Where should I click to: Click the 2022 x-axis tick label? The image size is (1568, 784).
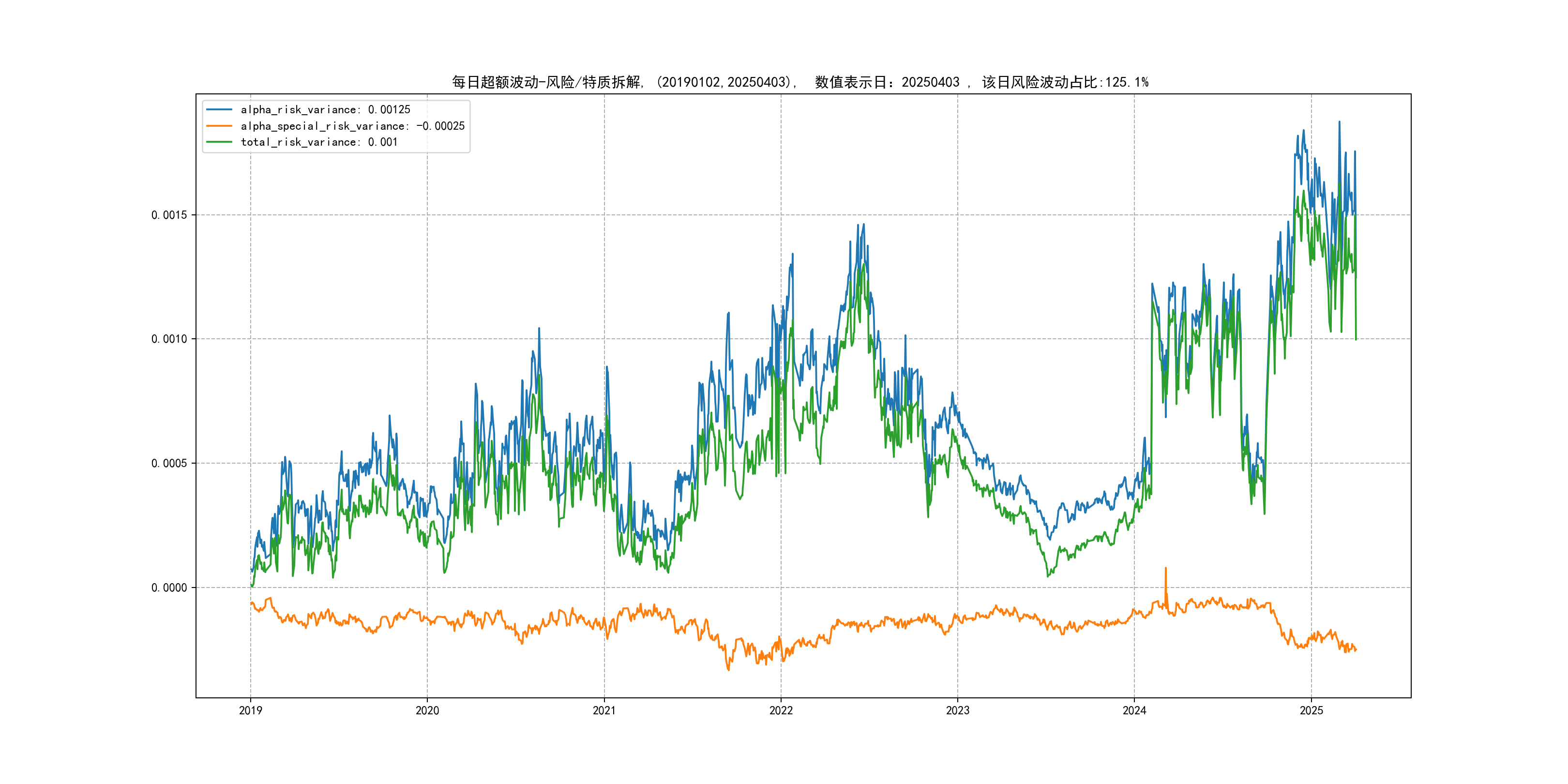pos(781,710)
